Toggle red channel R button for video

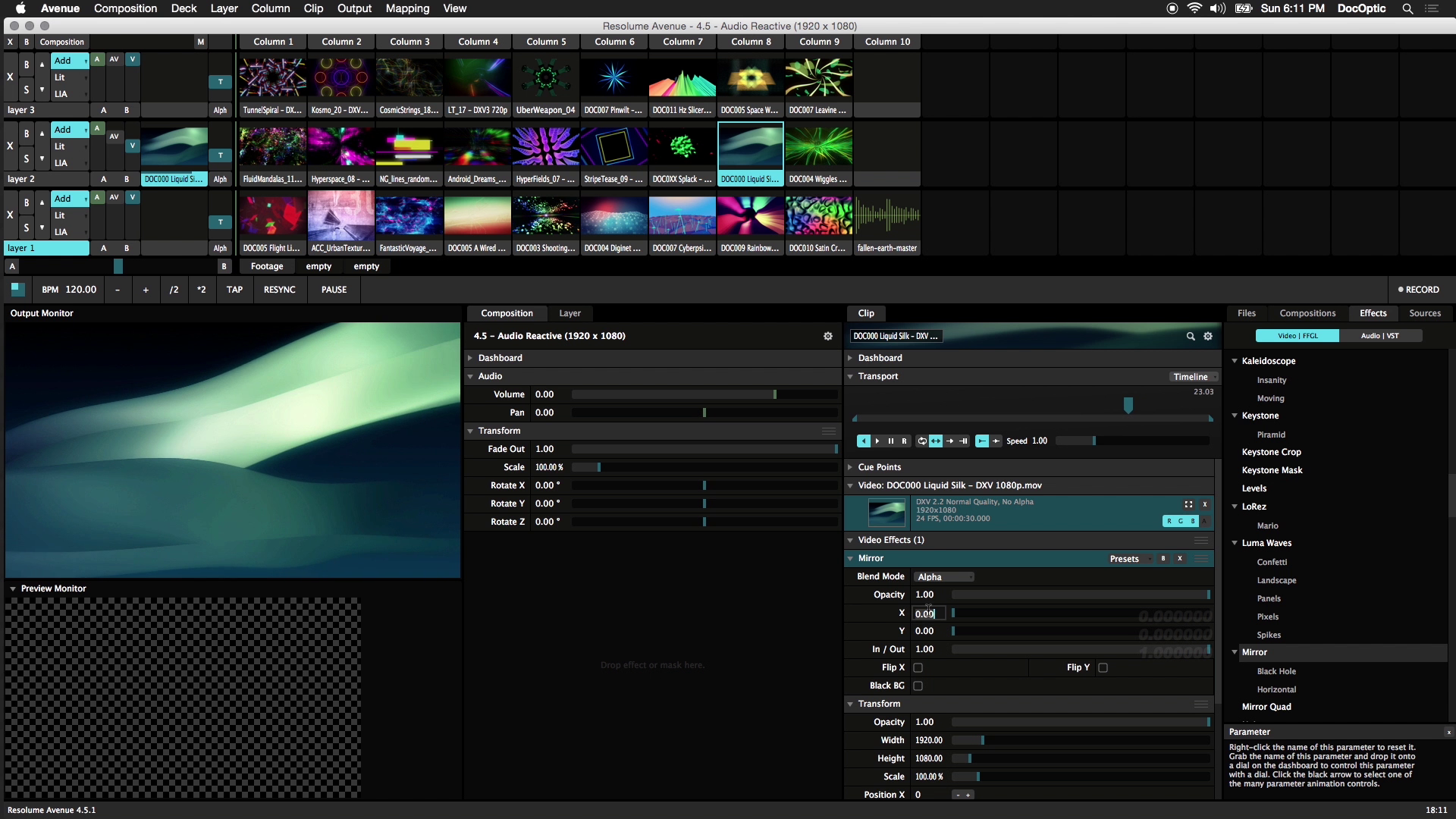coord(1169,521)
